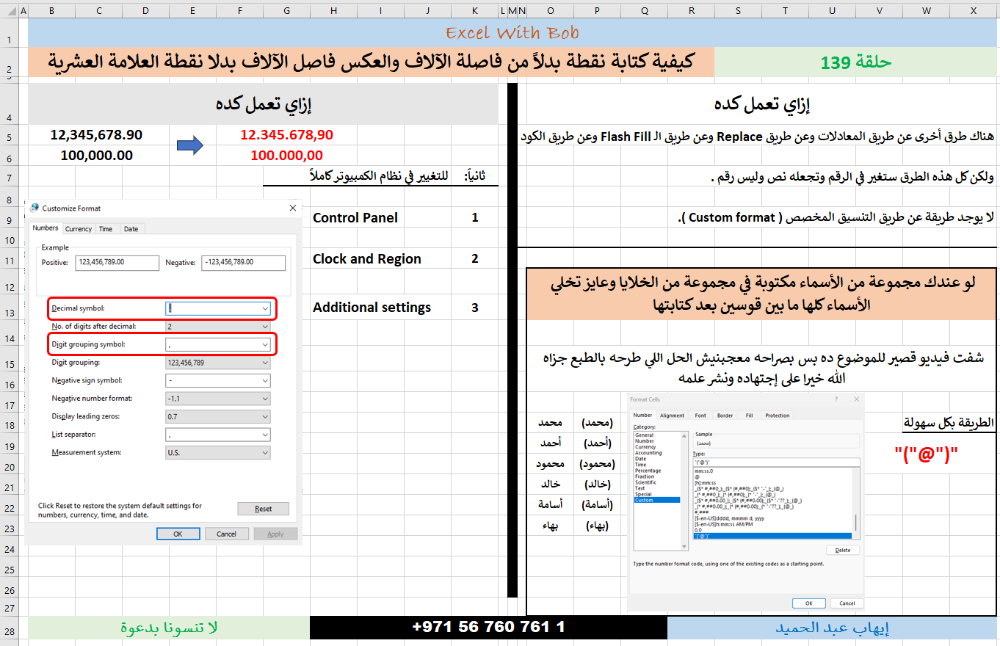Select Custom in the Category list
Viewport: 1000px width, 646px height.
pos(657,500)
